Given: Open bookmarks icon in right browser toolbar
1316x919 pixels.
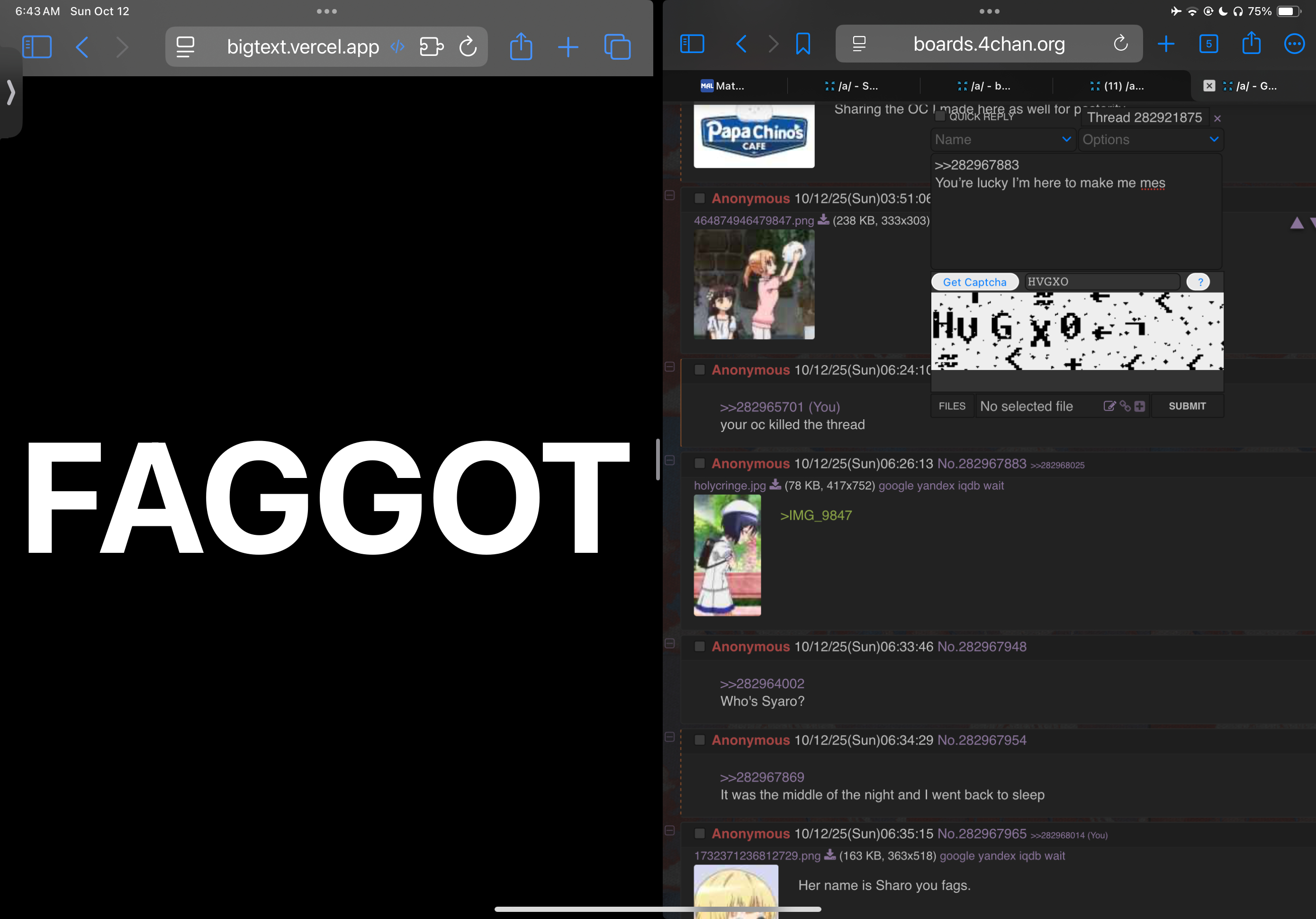Looking at the screenshot, I should [802, 44].
